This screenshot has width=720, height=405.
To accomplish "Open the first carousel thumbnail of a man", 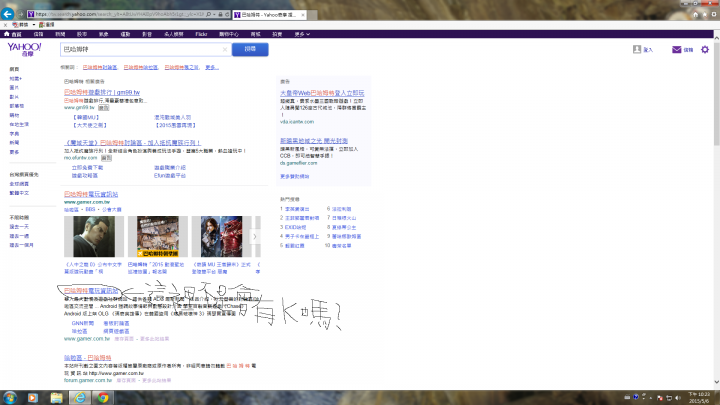I will tap(94, 236).
